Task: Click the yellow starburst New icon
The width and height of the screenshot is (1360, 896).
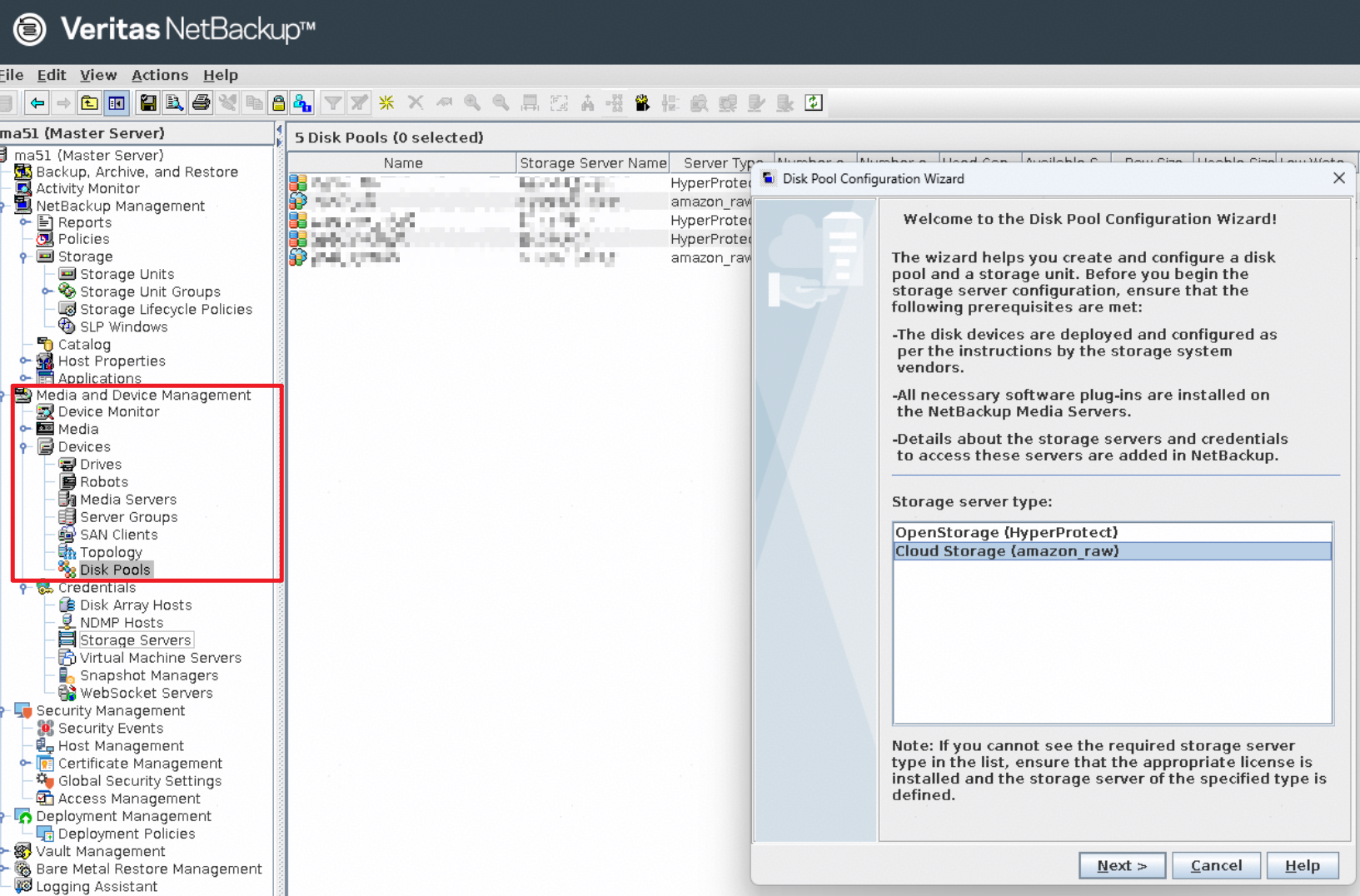Action: [x=386, y=103]
